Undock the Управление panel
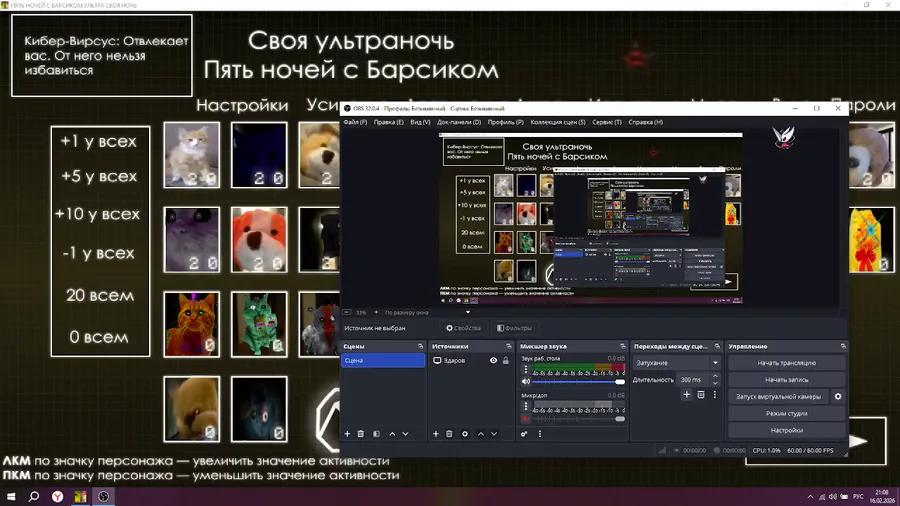The height and width of the screenshot is (506, 900). pyautogui.click(x=843, y=347)
